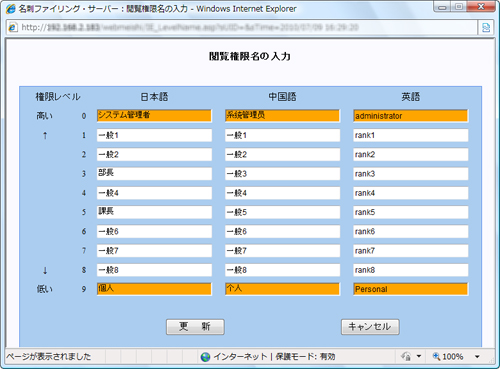Select the Chinese level 4 一般4 field
The height and width of the screenshot is (369, 500).
coord(282,193)
